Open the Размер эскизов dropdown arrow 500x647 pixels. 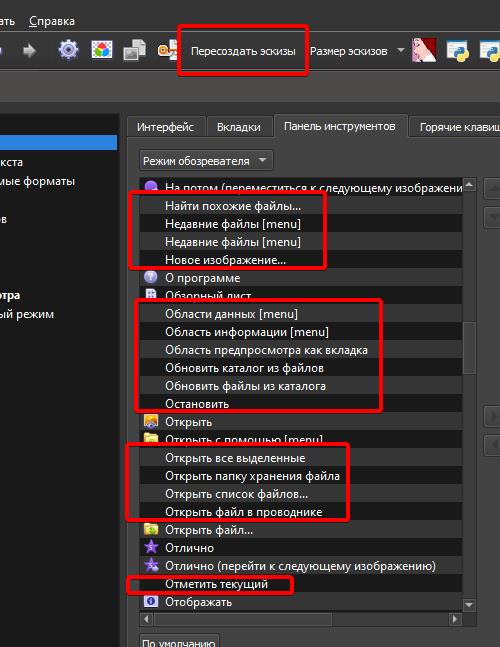(x=401, y=50)
